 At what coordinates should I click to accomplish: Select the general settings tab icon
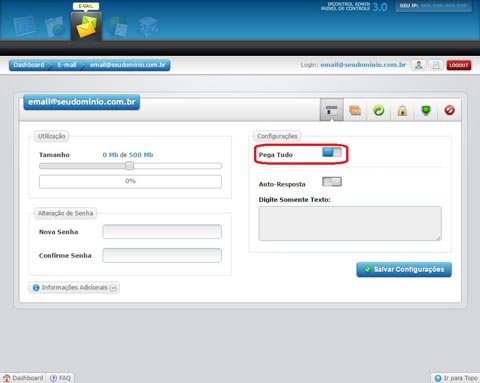tap(332, 110)
